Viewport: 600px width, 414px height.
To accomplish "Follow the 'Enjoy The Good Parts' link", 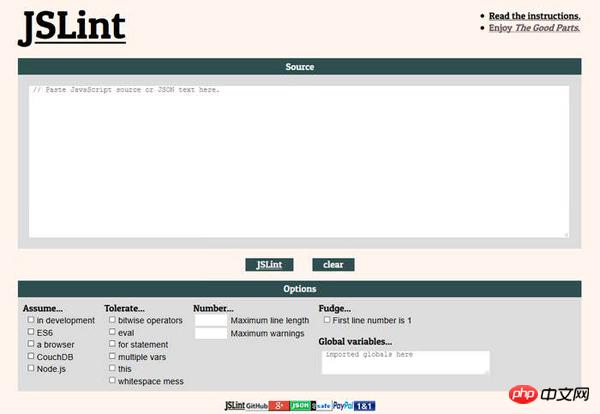I will [534, 28].
